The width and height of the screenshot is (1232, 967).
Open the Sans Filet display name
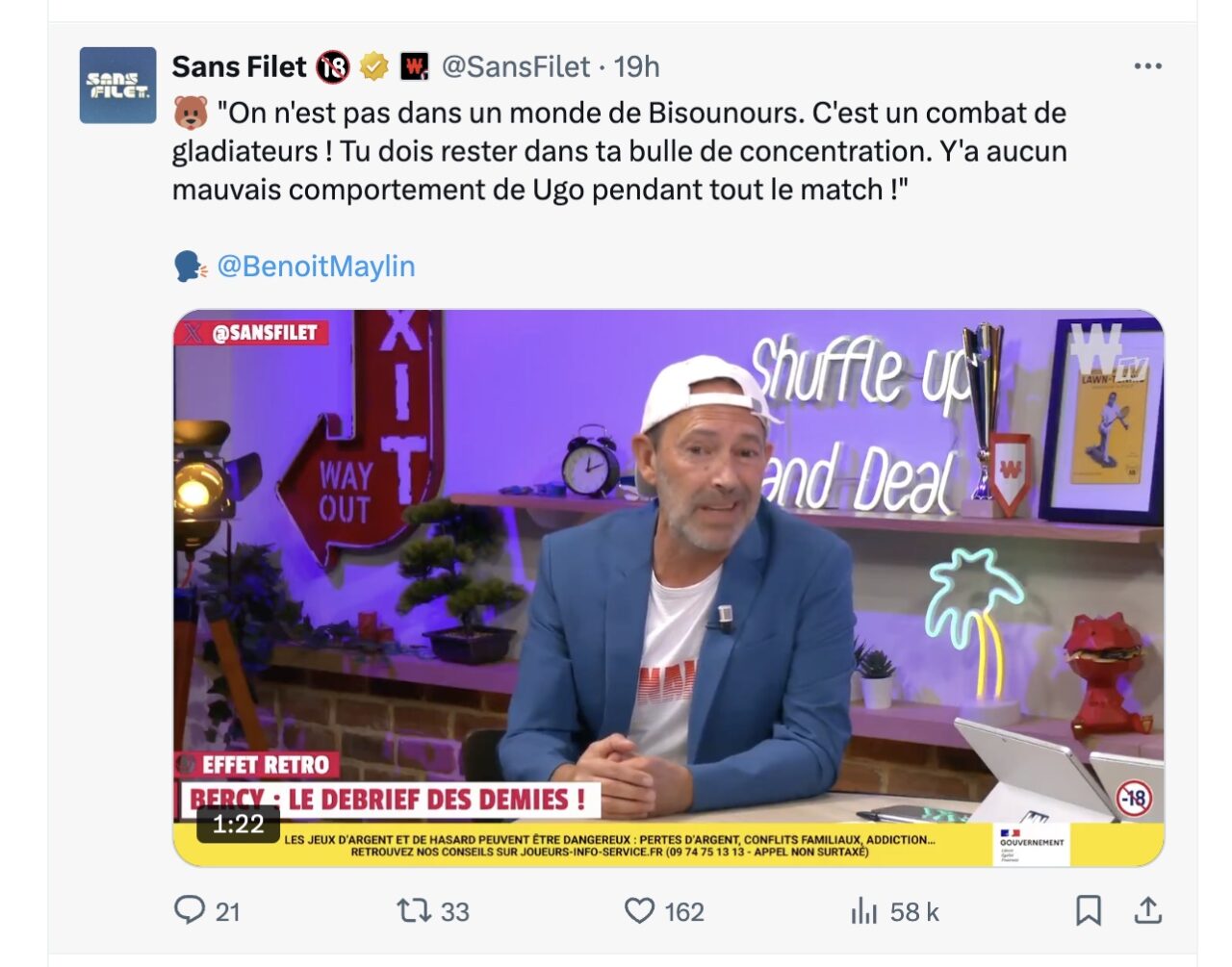(x=239, y=66)
